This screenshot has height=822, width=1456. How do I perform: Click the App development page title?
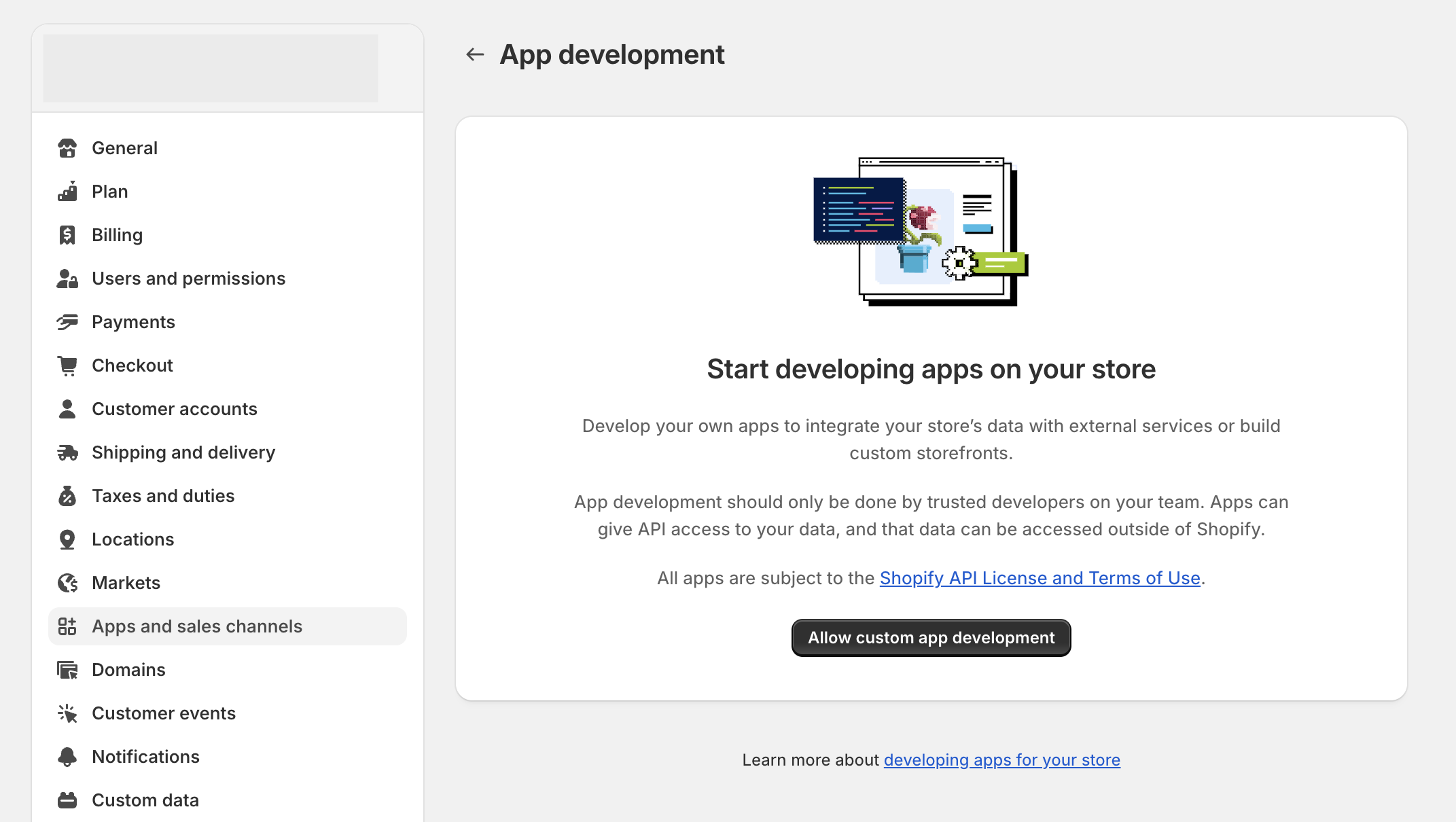pyautogui.click(x=612, y=54)
